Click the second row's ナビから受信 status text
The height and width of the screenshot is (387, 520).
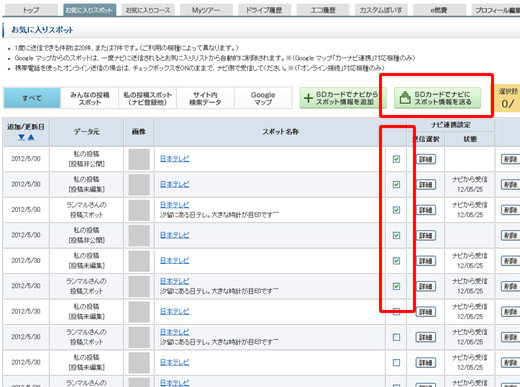470,179
